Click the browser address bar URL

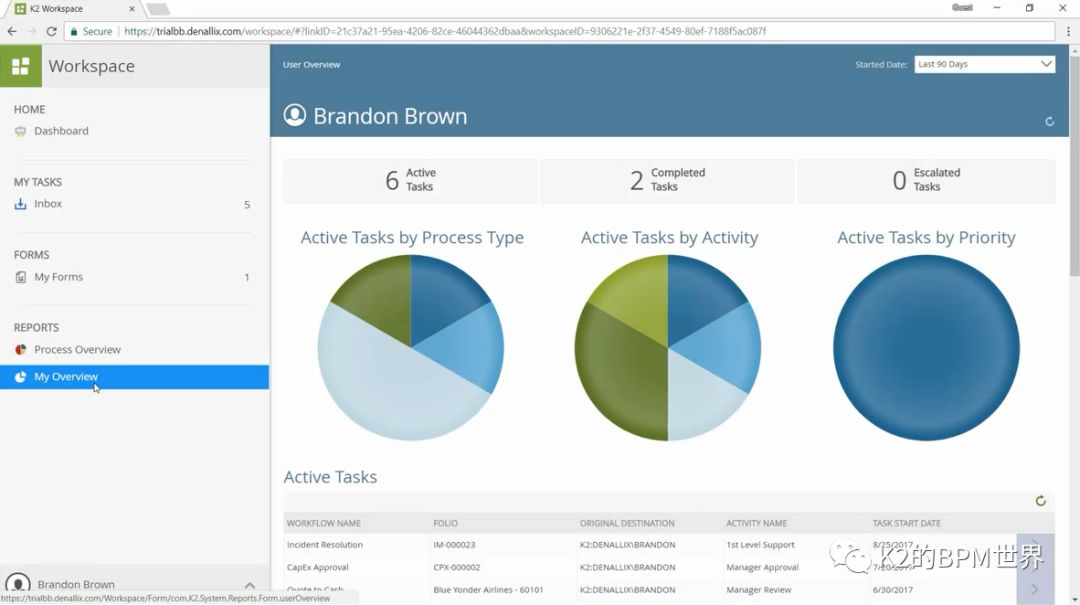tap(445, 31)
